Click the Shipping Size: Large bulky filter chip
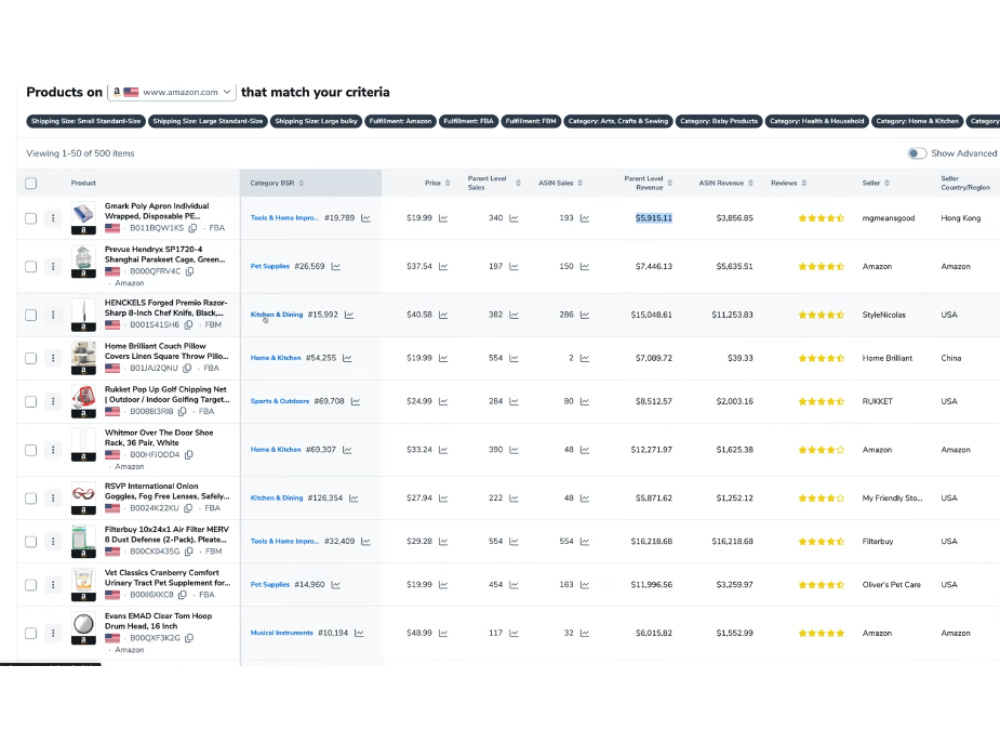The width and height of the screenshot is (1000, 750). (x=316, y=121)
